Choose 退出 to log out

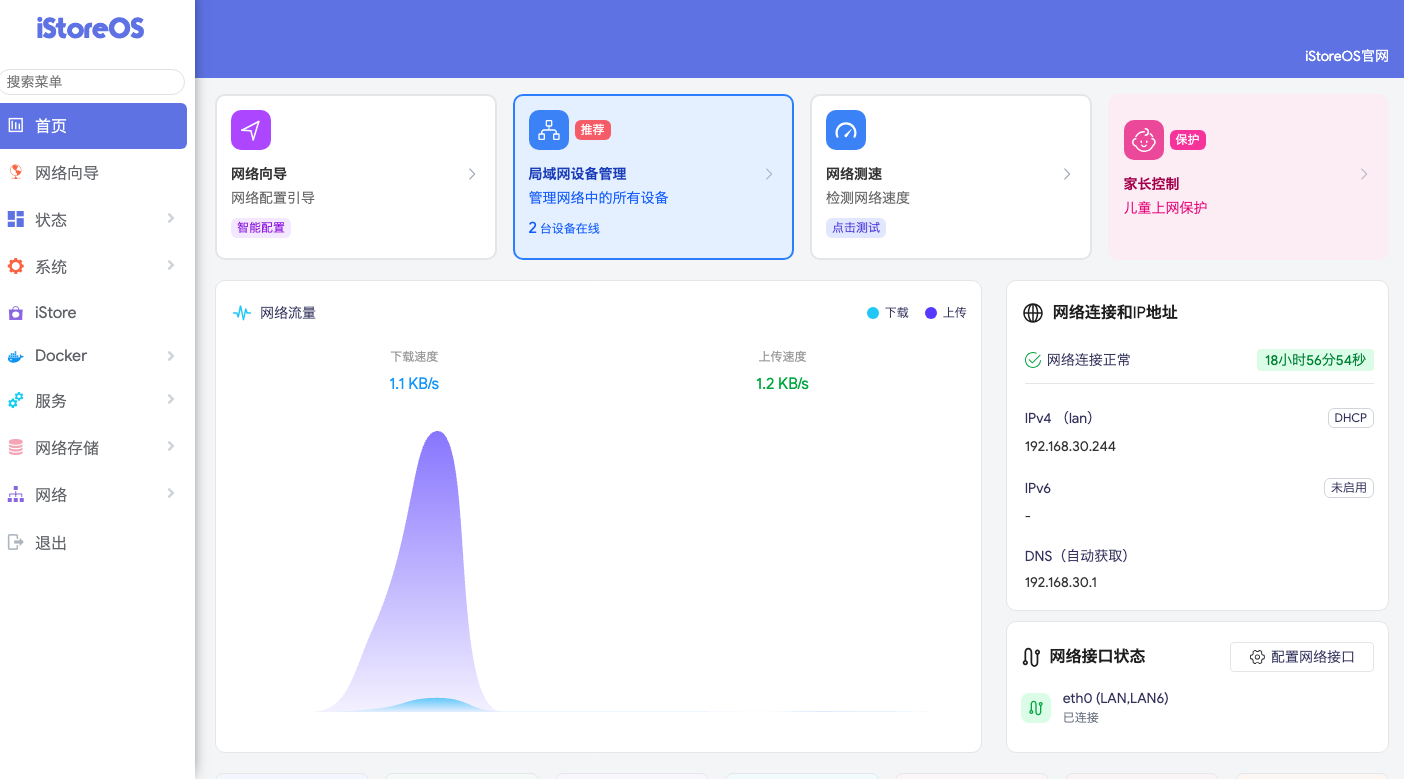tap(93, 543)
